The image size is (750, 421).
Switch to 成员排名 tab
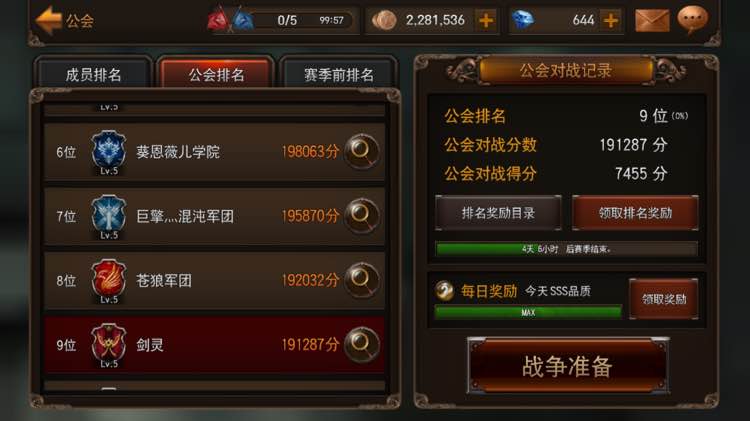(x=93, y=73)
